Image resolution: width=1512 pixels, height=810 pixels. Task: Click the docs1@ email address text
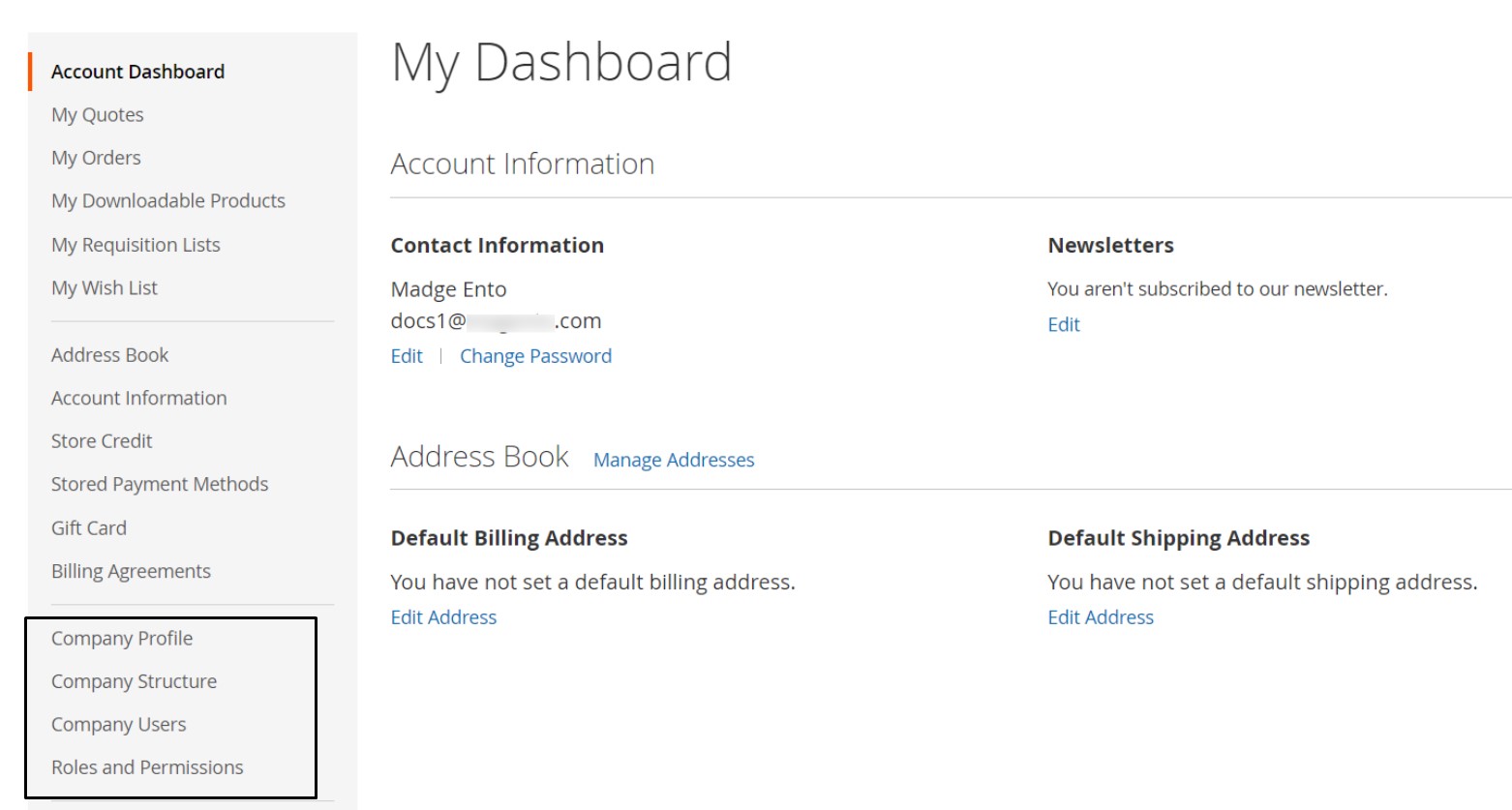tap(496, 321)
